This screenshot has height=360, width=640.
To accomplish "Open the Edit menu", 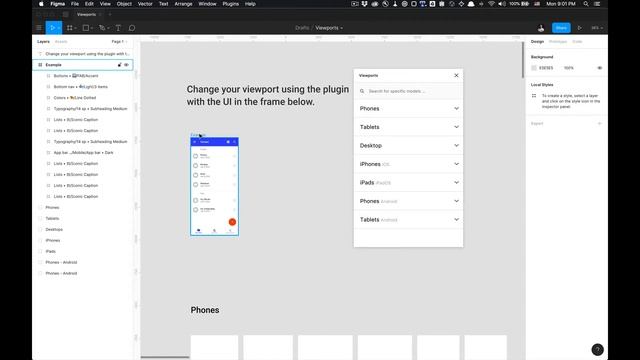I will click(x=89, y=4).
